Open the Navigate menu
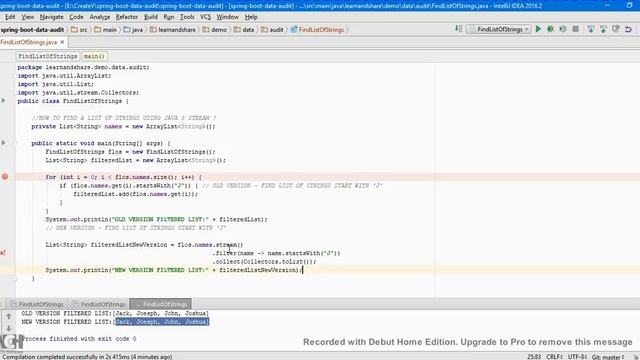The width and height of the screenshot is (640, 360). point(51,17)
